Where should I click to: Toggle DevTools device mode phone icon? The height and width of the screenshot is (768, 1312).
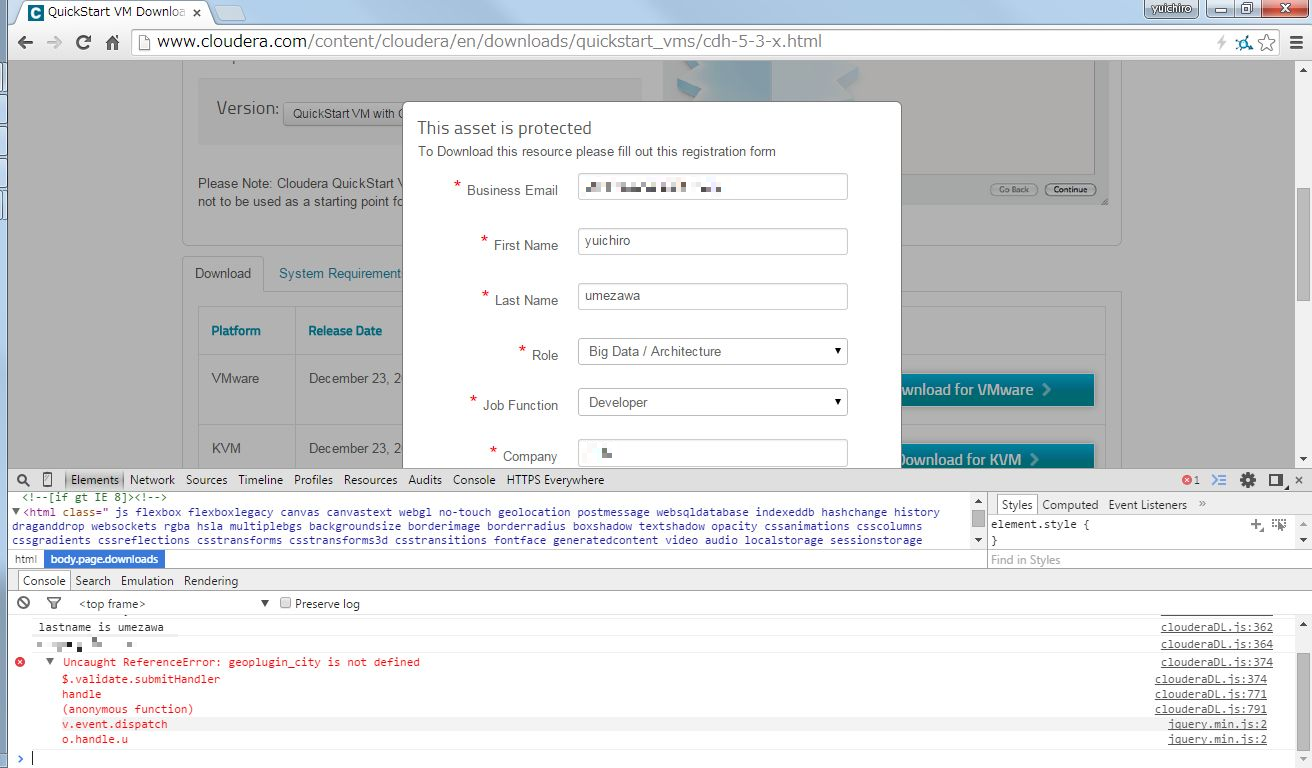47,480
